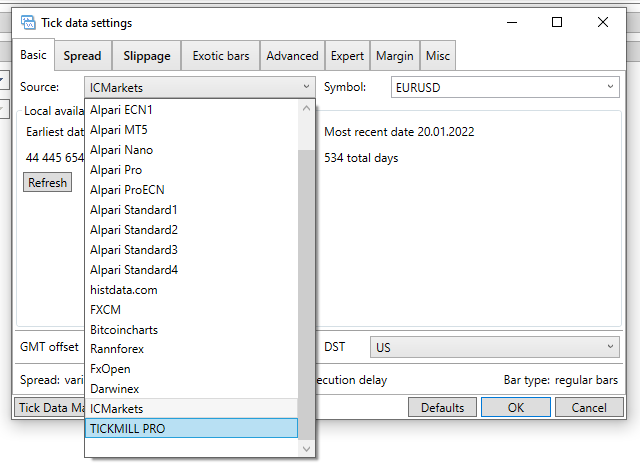Open the Margin tab
The width and height of the screenshot is (640, 463).
tap(395, 56)
